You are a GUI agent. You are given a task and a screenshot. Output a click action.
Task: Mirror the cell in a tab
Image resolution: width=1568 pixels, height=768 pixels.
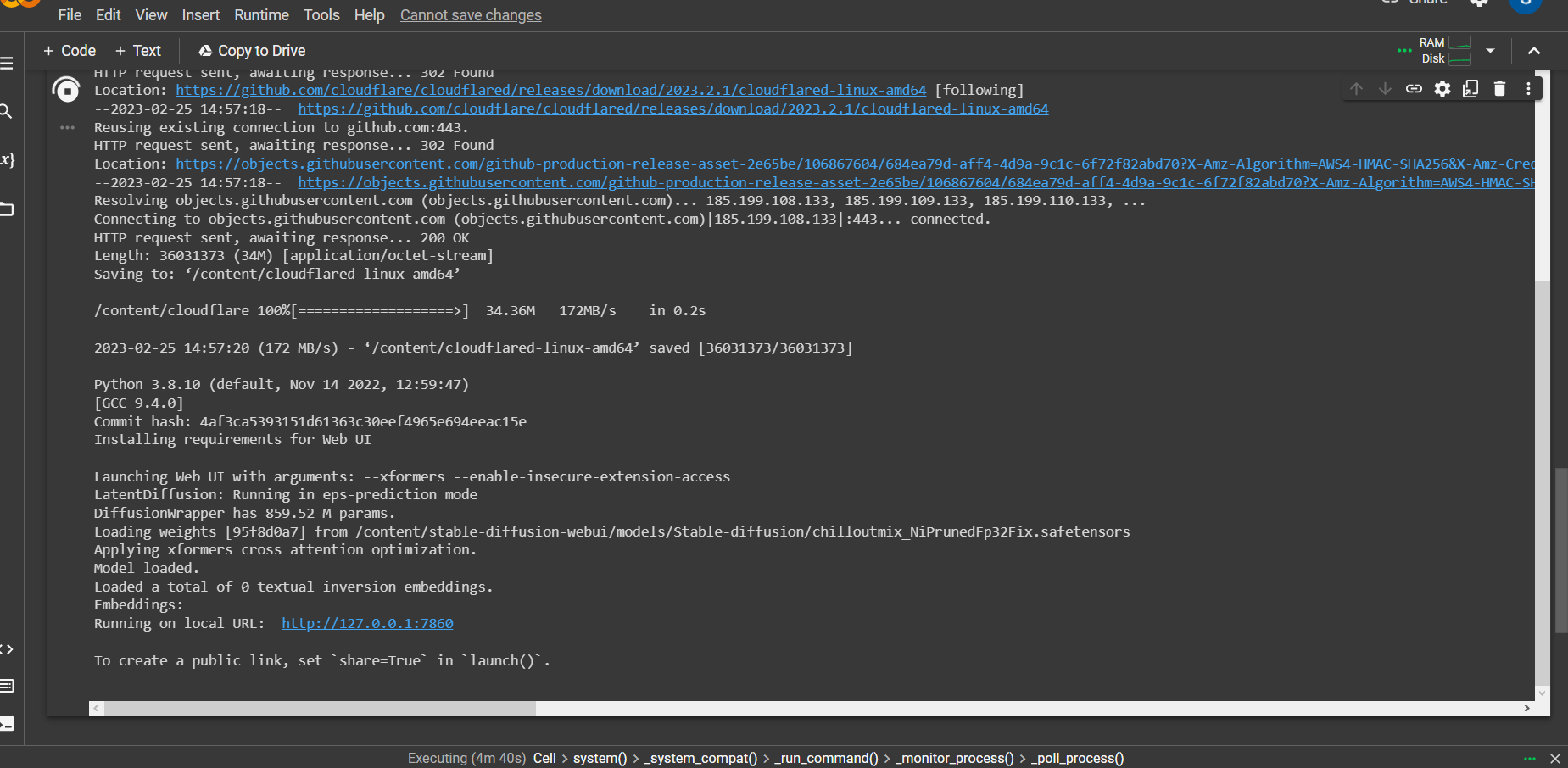(1471, 88)
